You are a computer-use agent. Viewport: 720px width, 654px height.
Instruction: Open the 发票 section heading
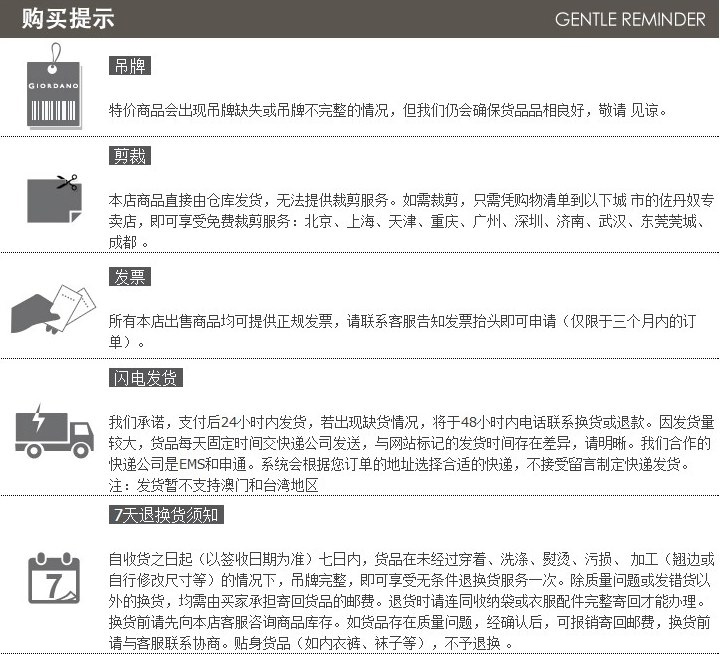pos(129,276)
